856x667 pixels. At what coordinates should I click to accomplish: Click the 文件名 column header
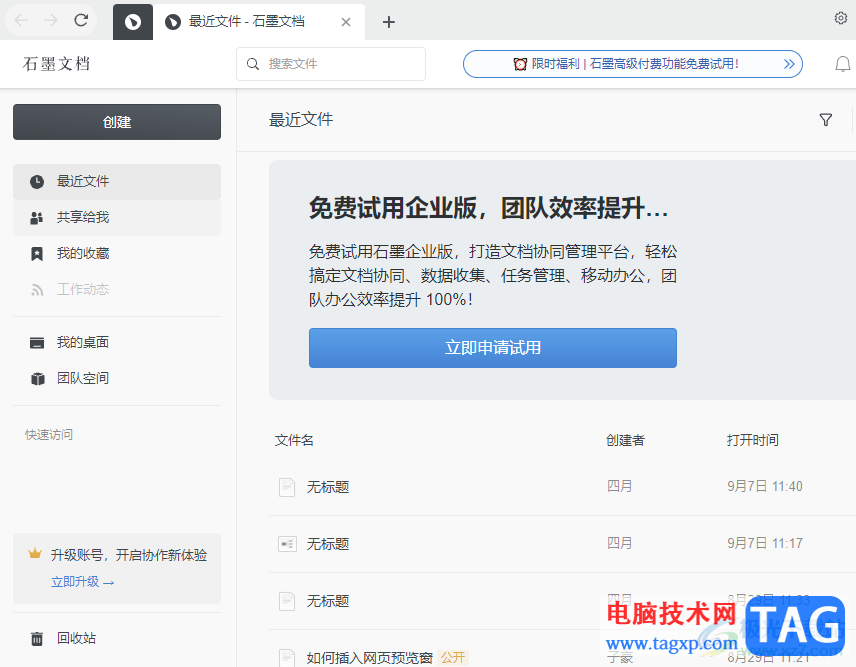(294, 440)
